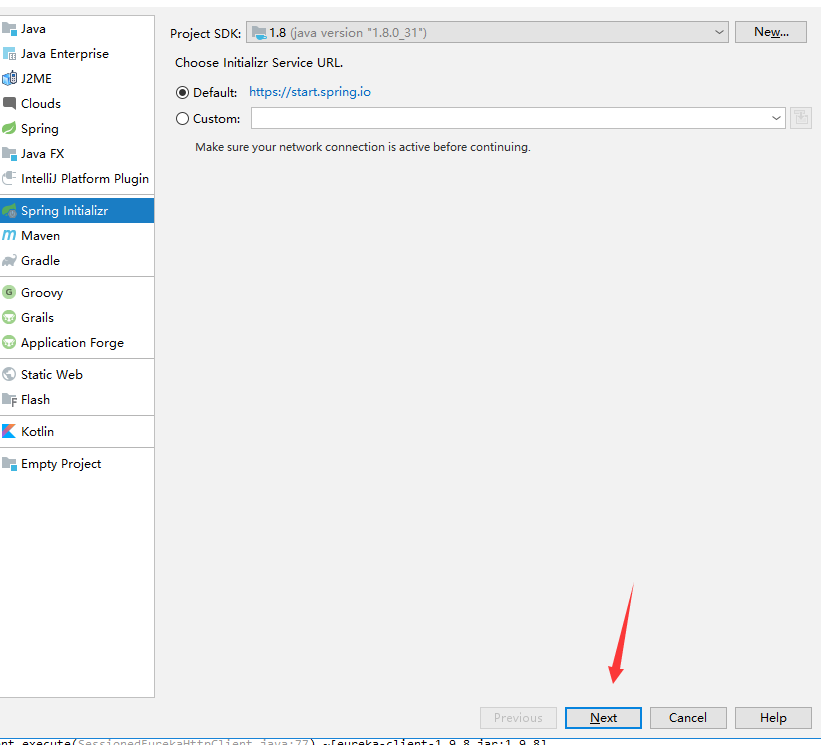Click the Clouds speech bubble icon
The width and height of the screenshot is (821, 745).
(x=9, y=103)
